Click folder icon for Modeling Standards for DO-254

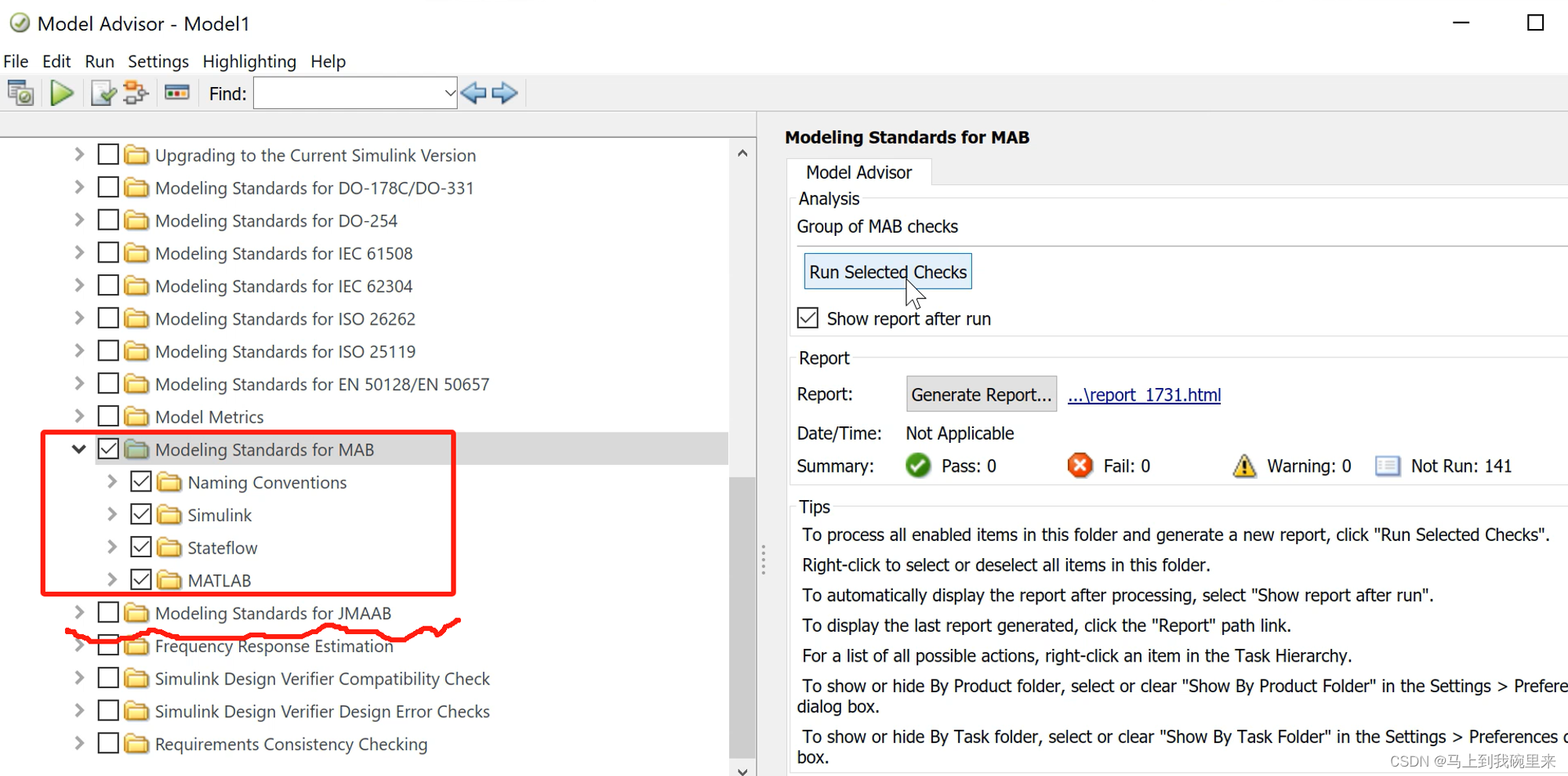tap(136, 220)
